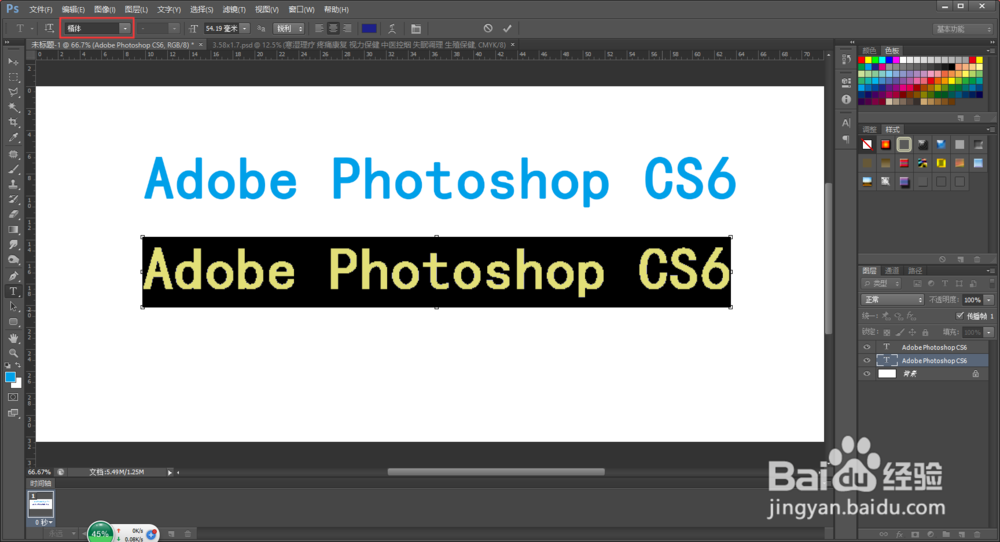The height and width of the screenshot is (542, 1000).
Task: Select the Hand tool
Action: coord(13,338)
